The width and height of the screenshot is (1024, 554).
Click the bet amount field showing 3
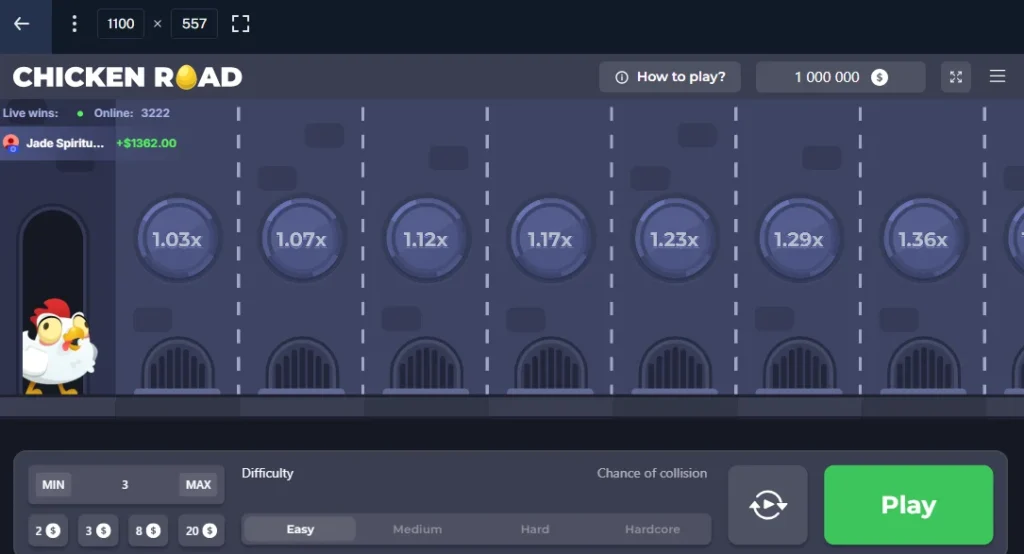tap(125, 485)
